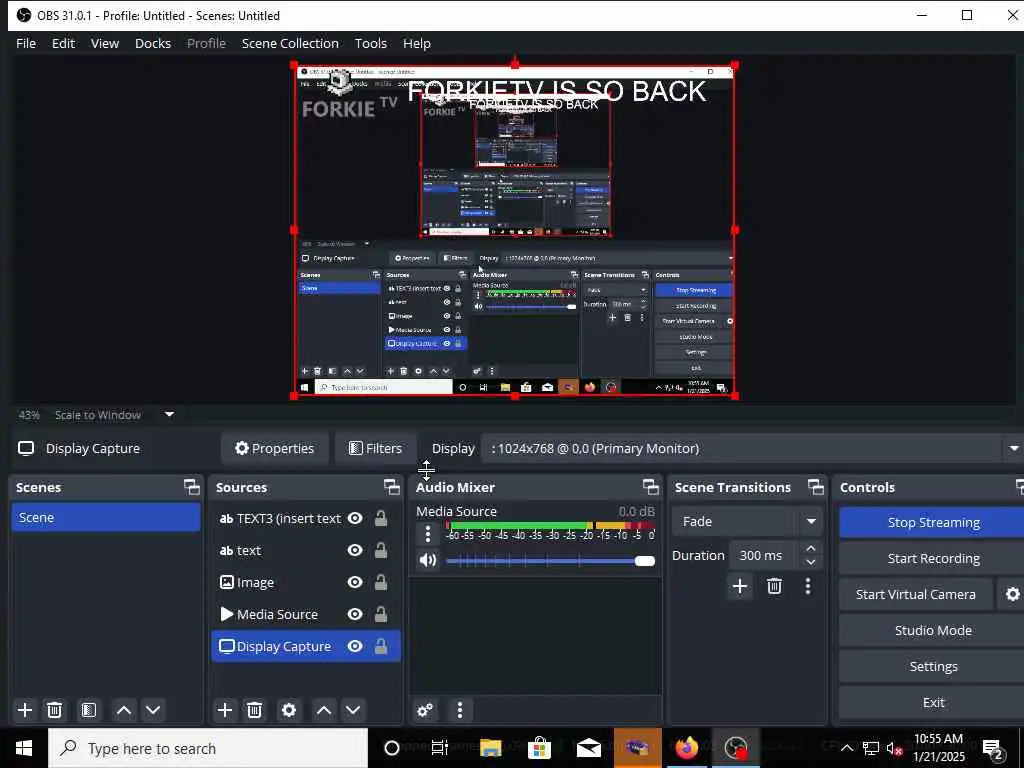Click Stop Streaming

click(x=933, y=522)
